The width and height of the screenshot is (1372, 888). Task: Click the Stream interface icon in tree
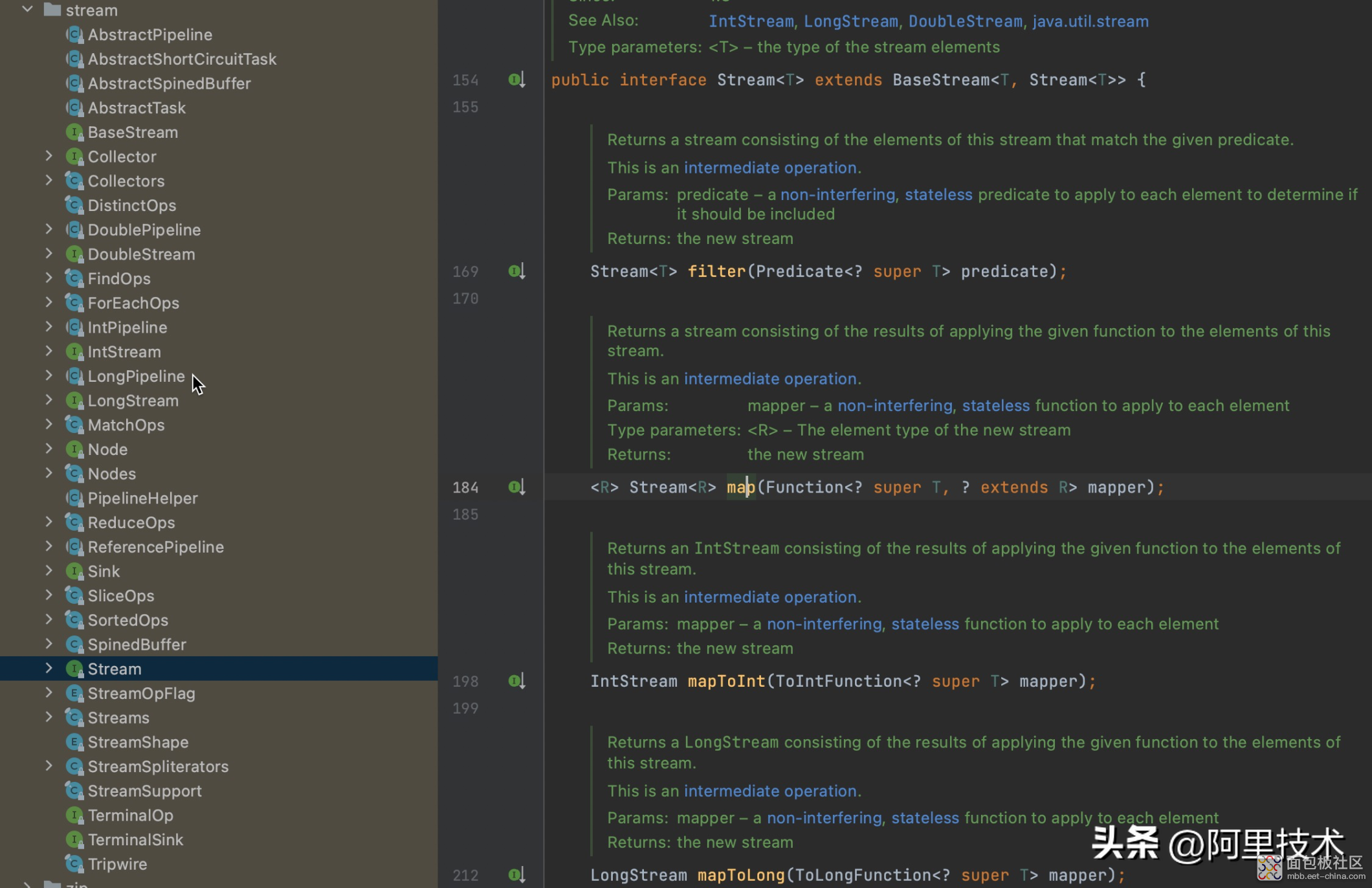click(75, 669)
